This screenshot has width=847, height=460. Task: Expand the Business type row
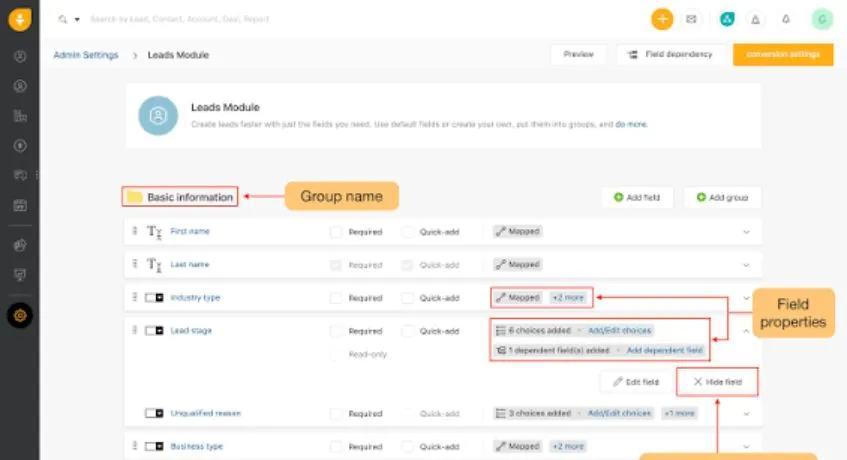747,447
